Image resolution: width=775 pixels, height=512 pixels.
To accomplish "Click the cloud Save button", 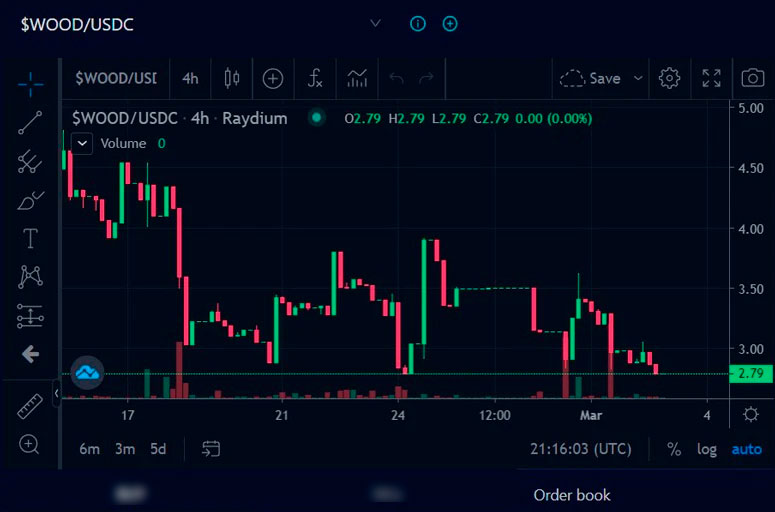I will click(590, 79).
